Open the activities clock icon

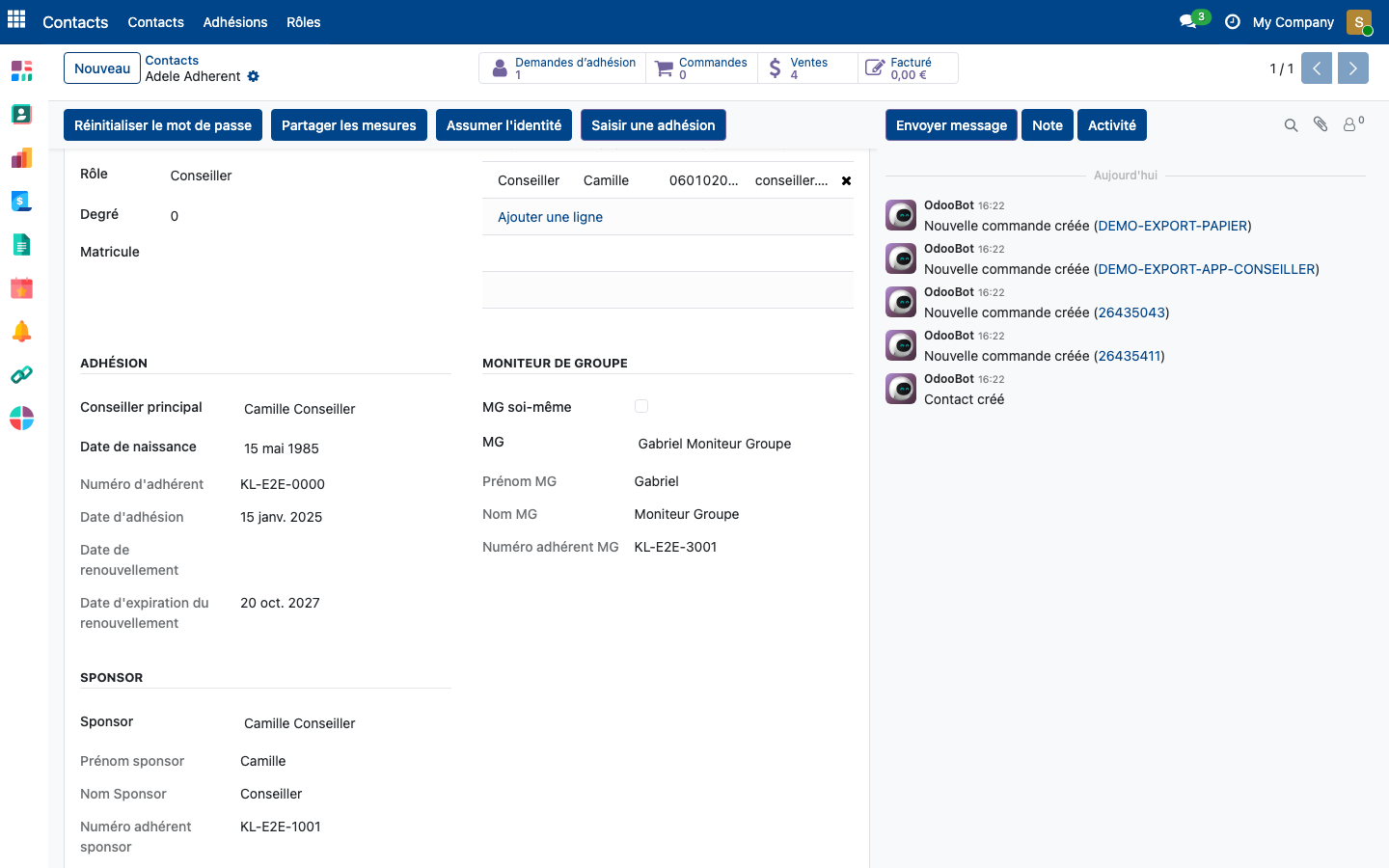(x=1232, y=21)
